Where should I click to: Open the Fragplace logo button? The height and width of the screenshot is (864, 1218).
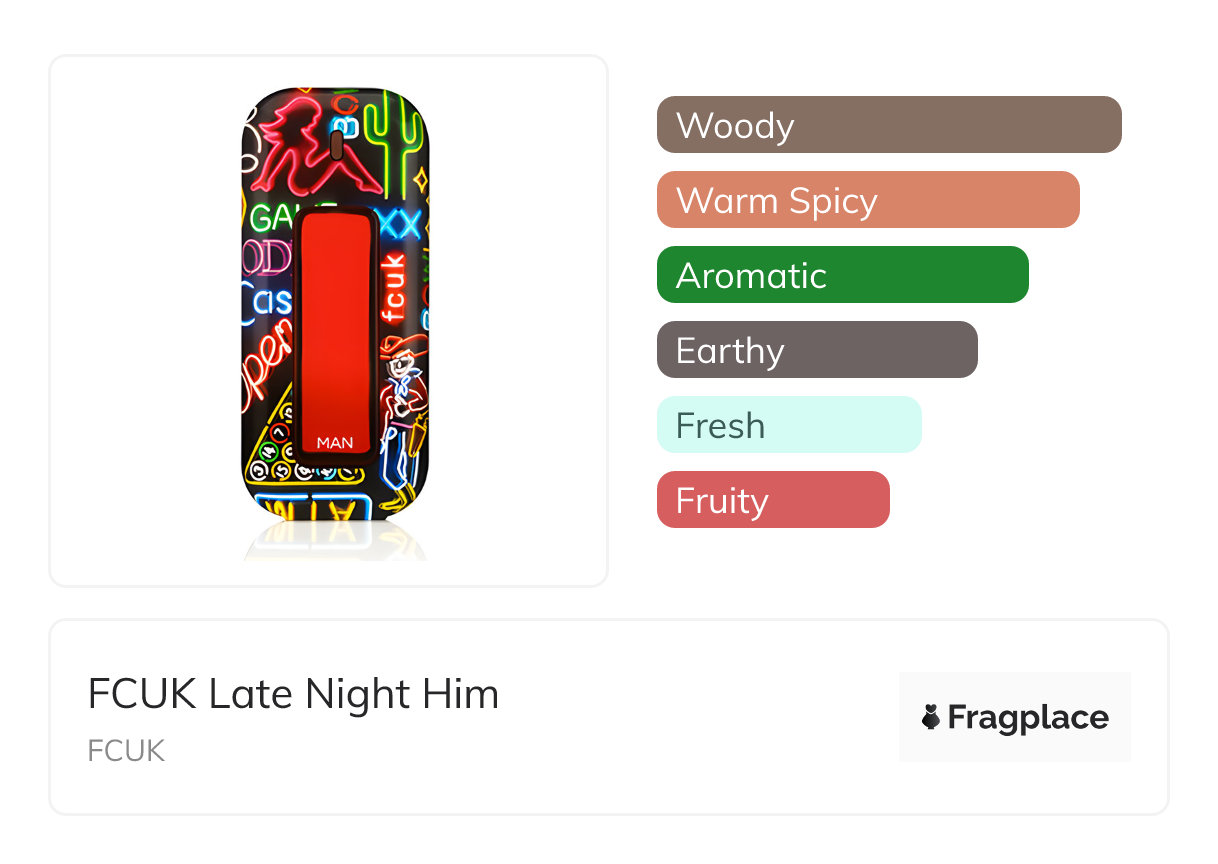[x=1014, y=717]
